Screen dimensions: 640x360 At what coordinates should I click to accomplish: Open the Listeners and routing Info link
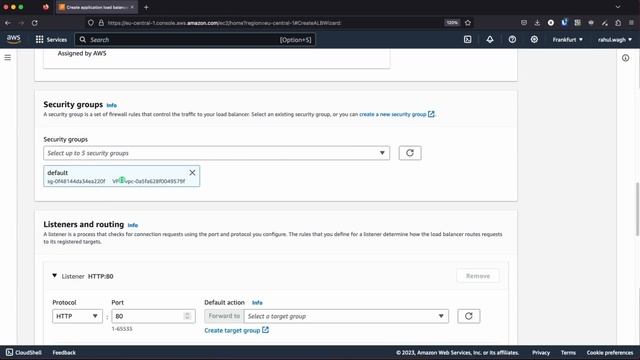click(133, 225)
